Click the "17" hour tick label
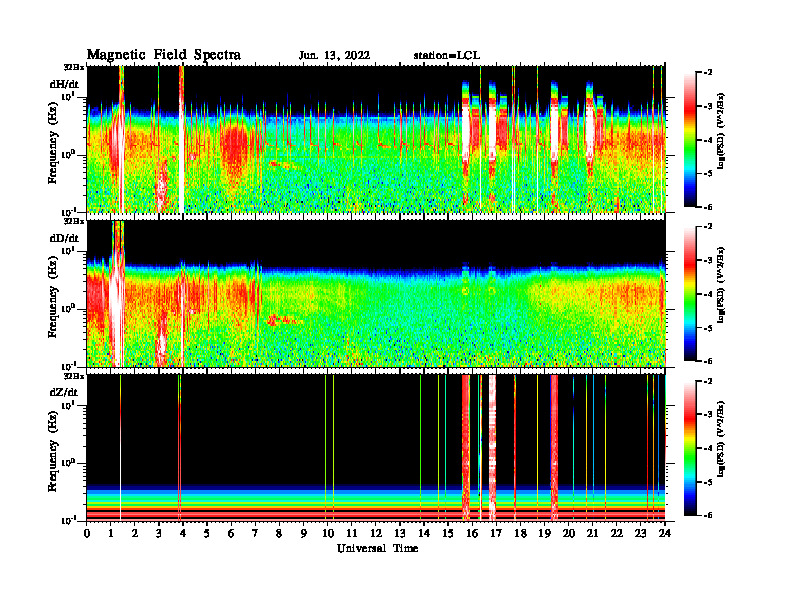Screen dimensions: 792x612 coord(496,533)
